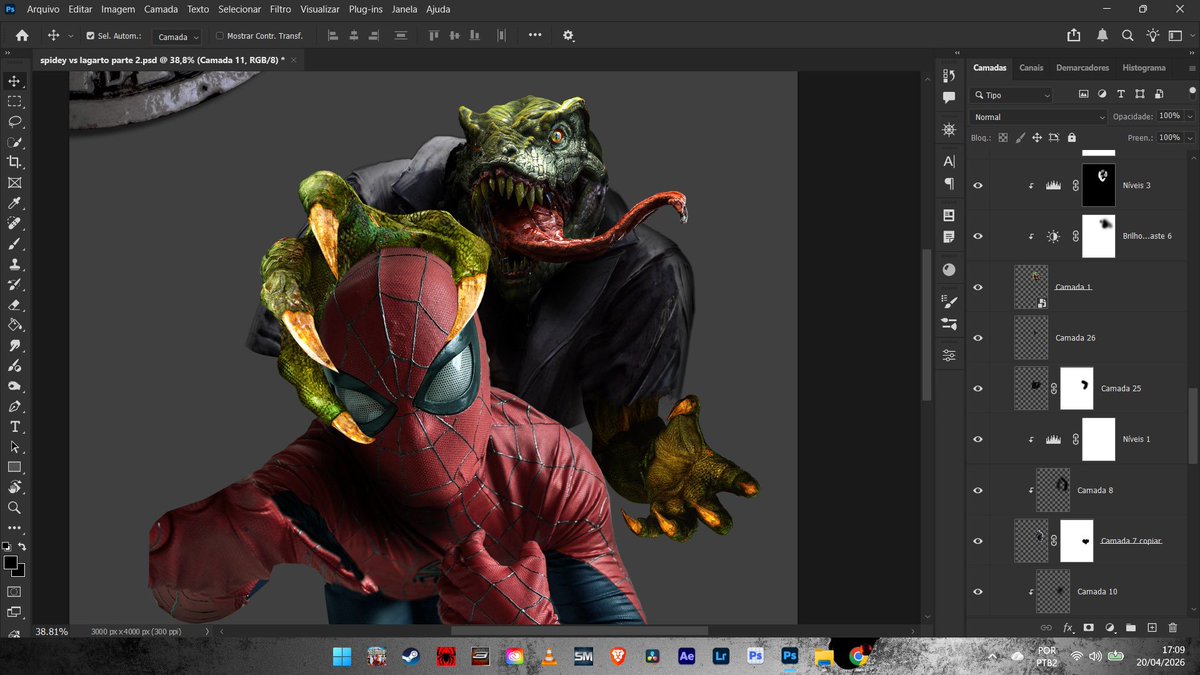Select the Camada 26 layer thumbnail
1200x675 pixels.
(x=1031, y=338)
